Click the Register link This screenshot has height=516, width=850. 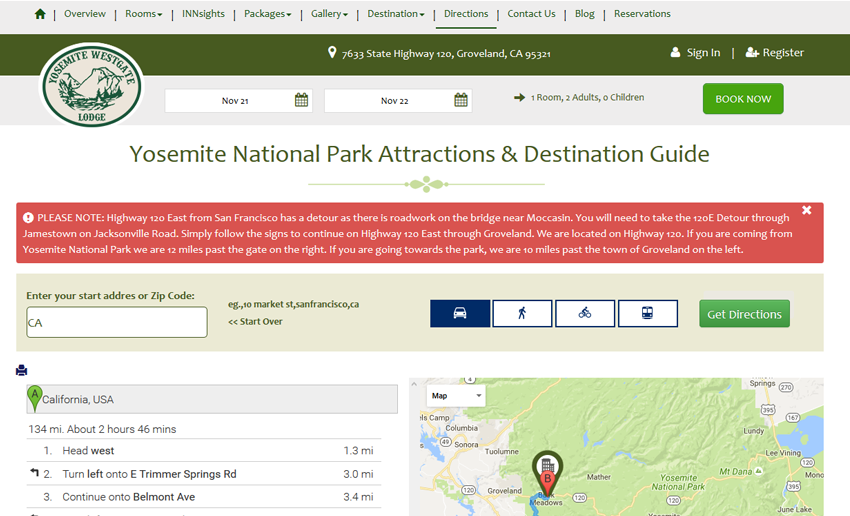coord(783,53)
